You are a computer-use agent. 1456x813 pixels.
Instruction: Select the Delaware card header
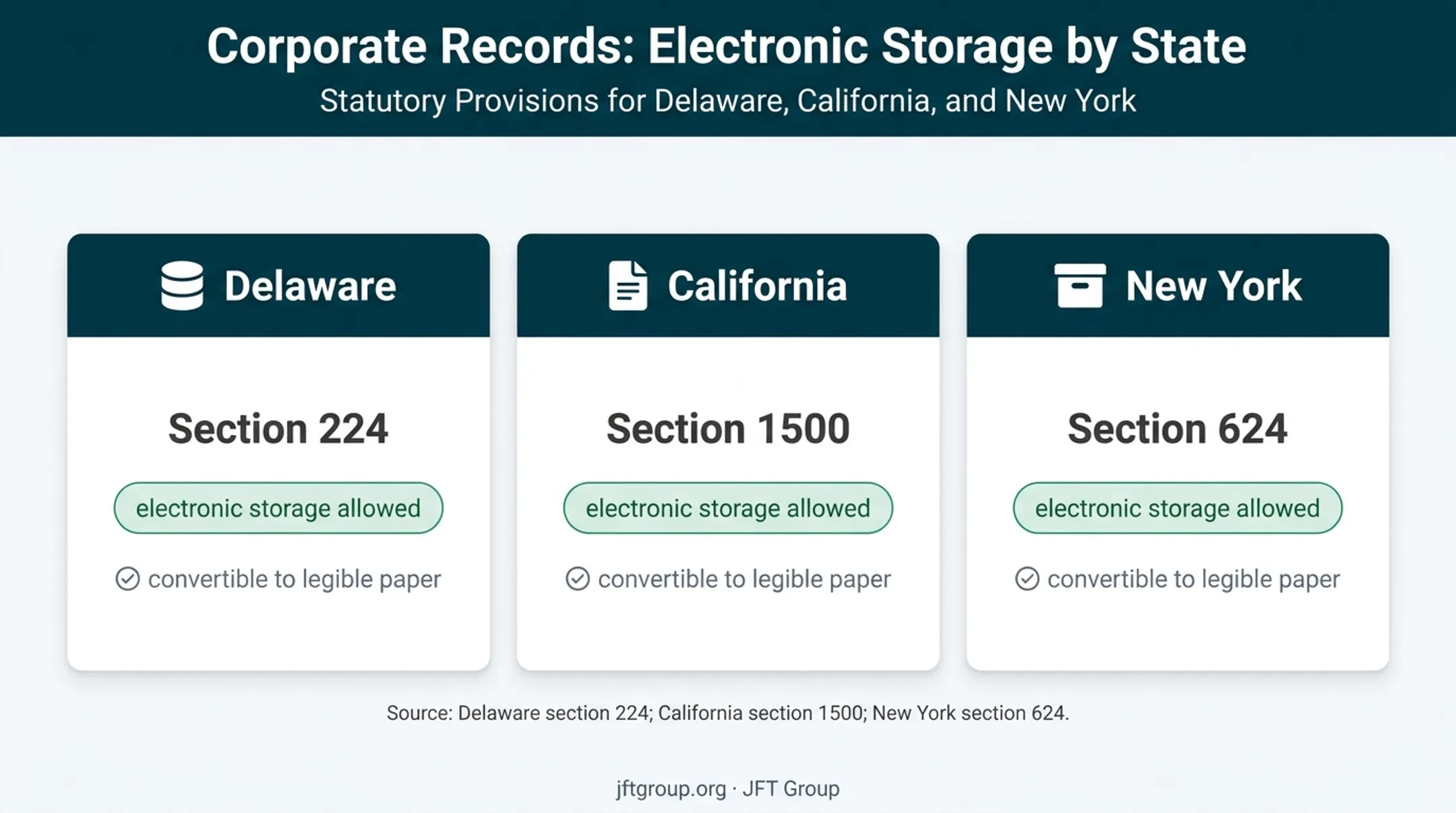click(278, 286)
